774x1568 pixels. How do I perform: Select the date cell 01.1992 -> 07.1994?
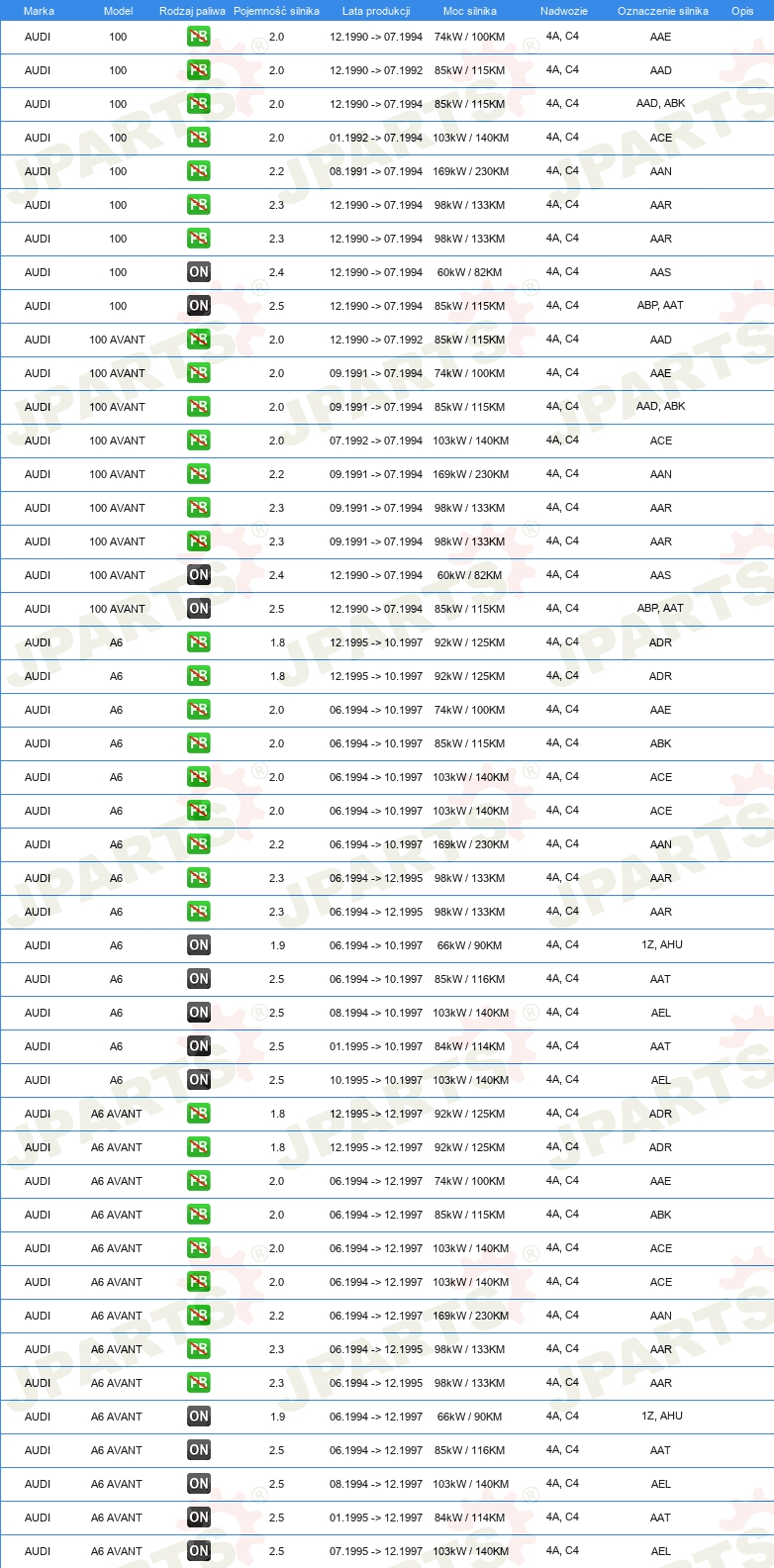coord(376,138)
